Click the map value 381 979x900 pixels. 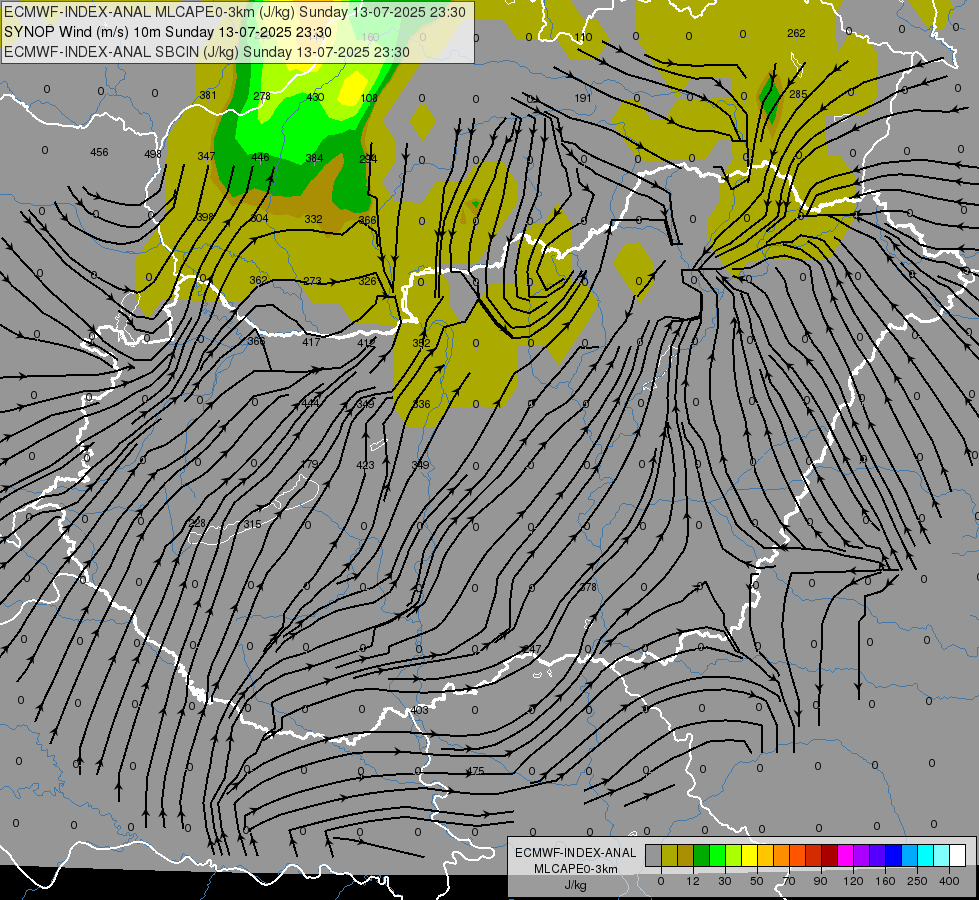click(208, 96)
